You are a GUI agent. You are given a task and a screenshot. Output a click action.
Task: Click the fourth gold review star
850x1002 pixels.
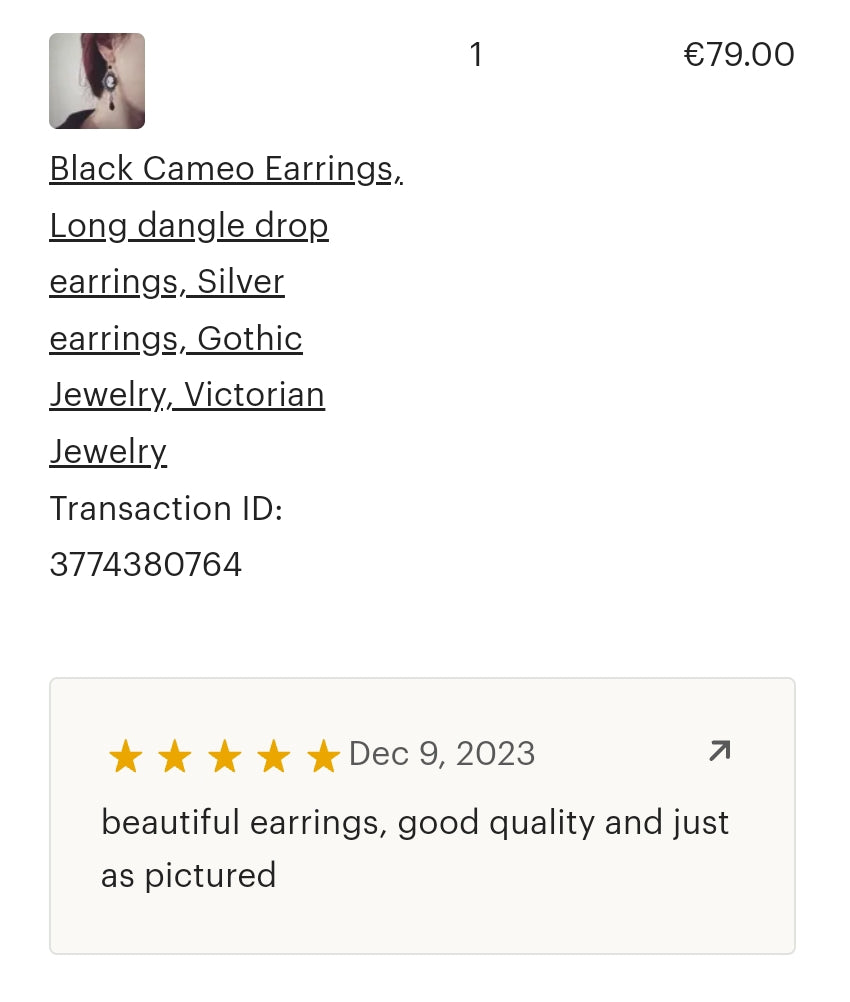coord(274,757)
